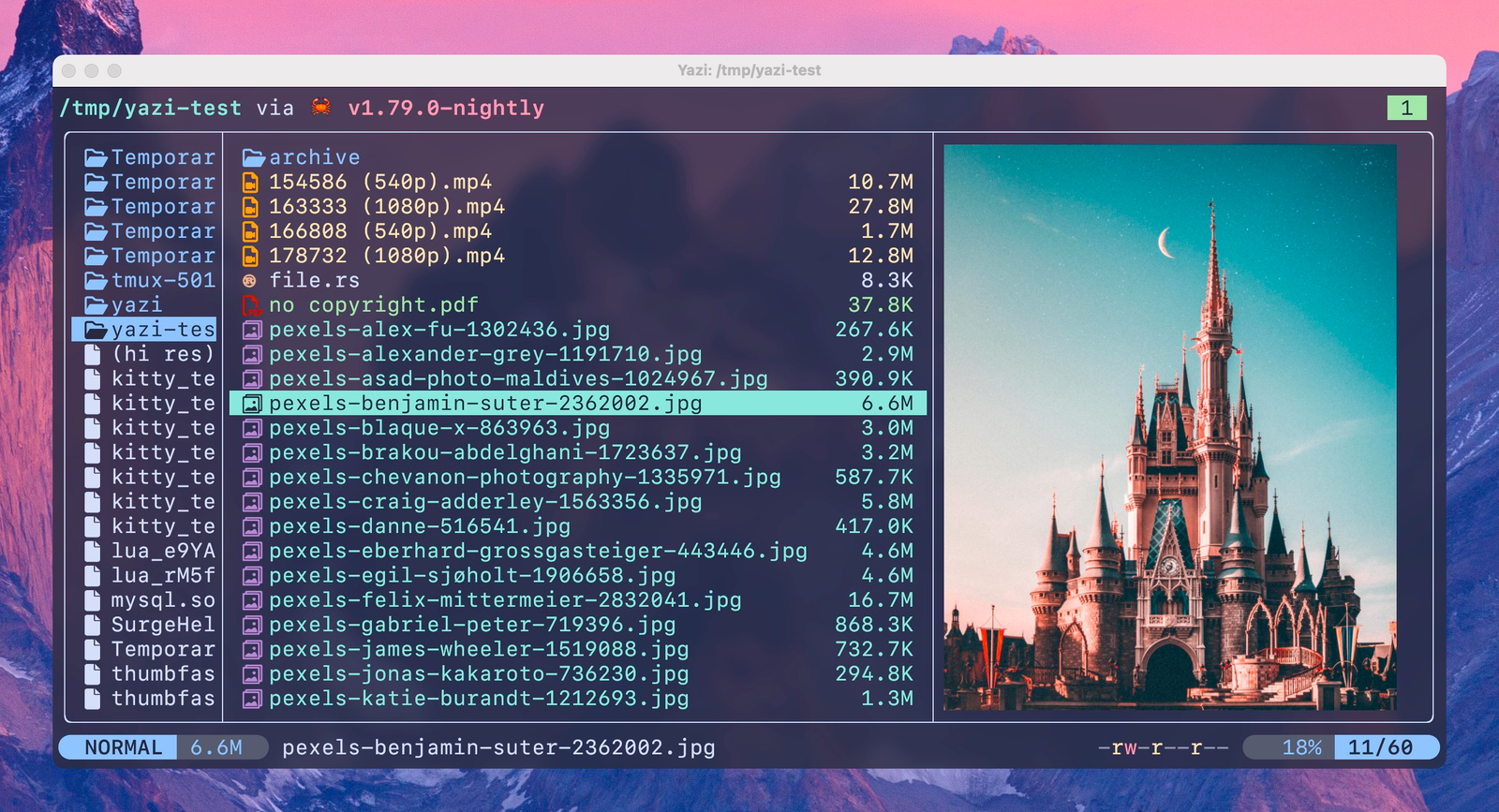Image resolution: width=1499 pixels, height=812 pixels.
Task: Click the v1.79.0-nightly version text
Action: 446,108
